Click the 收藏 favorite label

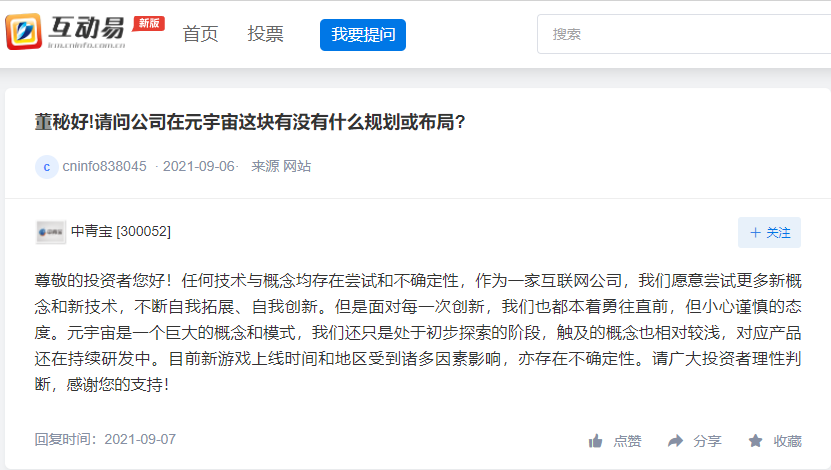tap(787, 441)
